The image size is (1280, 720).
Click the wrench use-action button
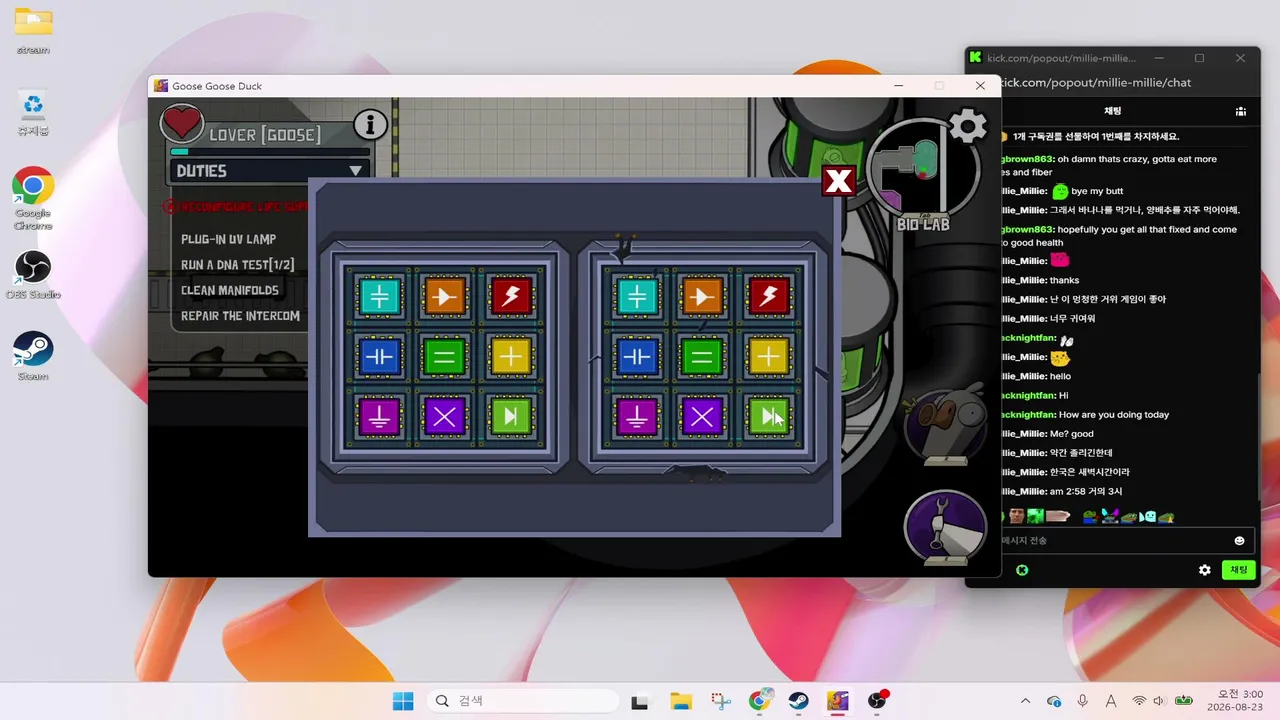coord(945,526)
